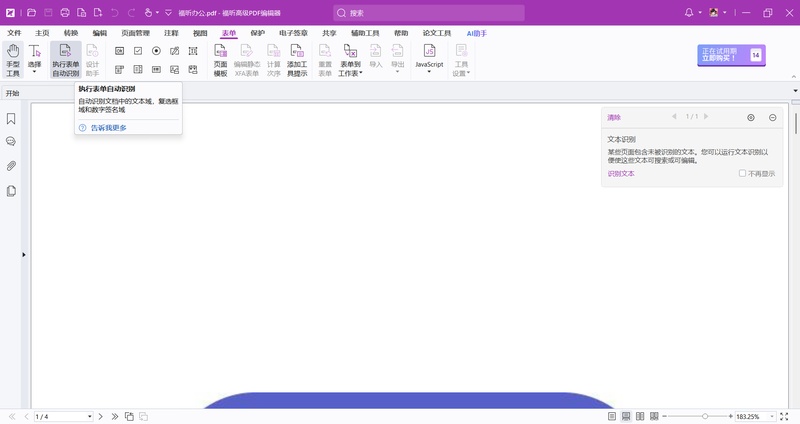800x424 pixels.
Task: Select the radio button form field tool
Action: [x=156, y=50]
